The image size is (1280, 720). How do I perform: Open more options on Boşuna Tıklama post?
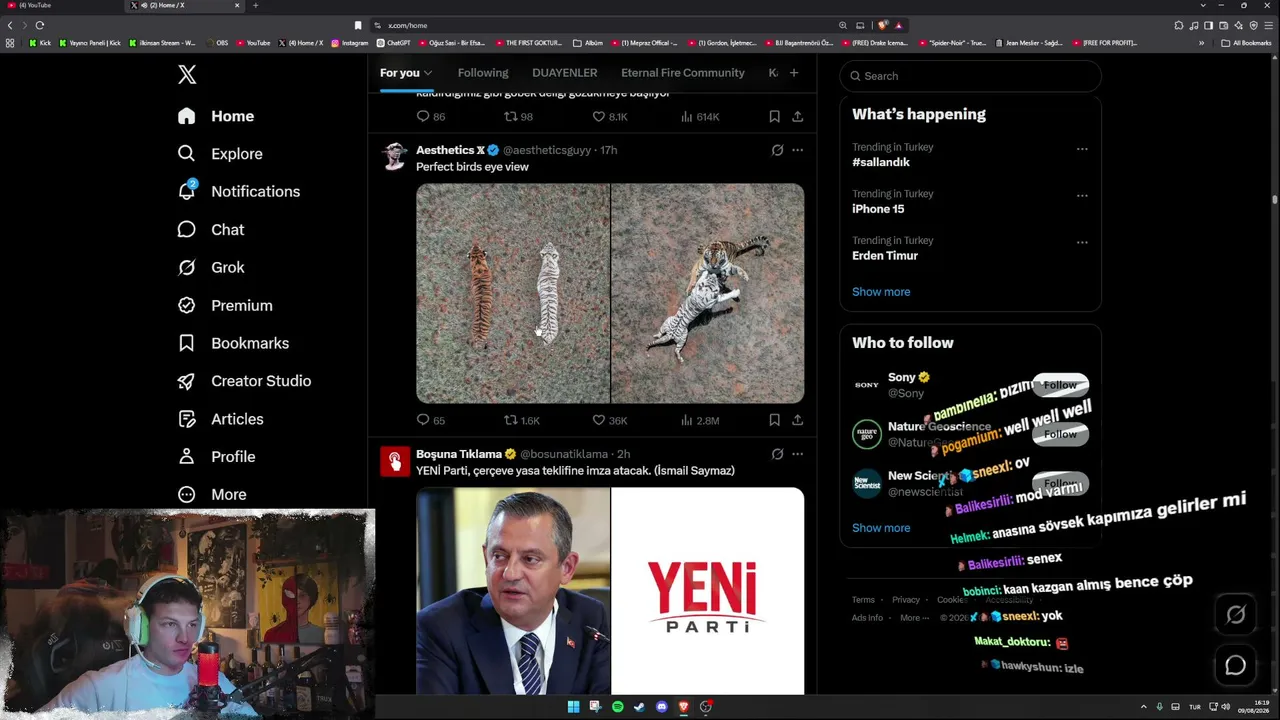797,454
